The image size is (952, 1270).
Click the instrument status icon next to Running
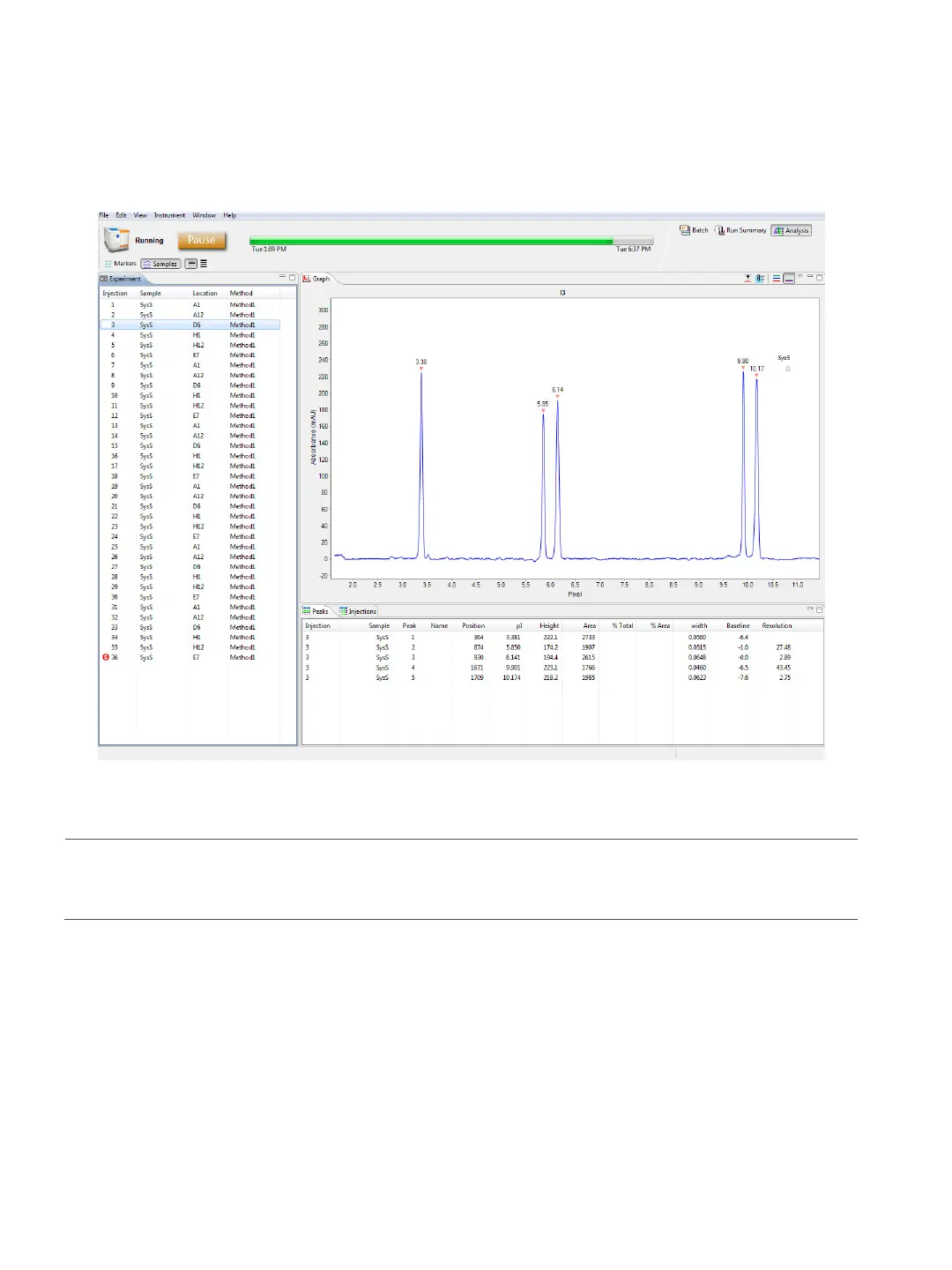pyautogui.click(x=116, y=240)
